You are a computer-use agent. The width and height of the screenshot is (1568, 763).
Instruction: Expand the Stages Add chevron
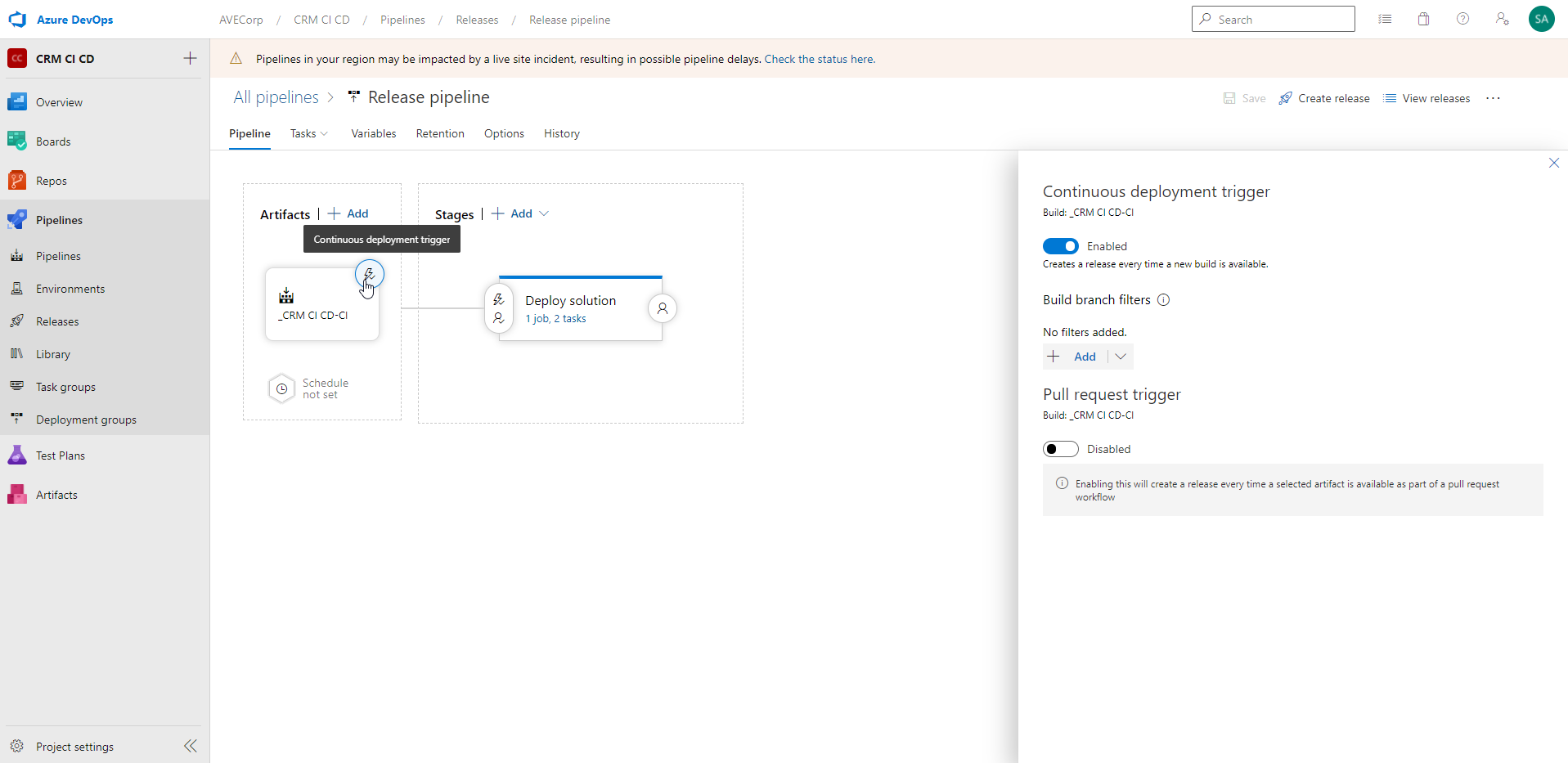[x=544, y=213]
